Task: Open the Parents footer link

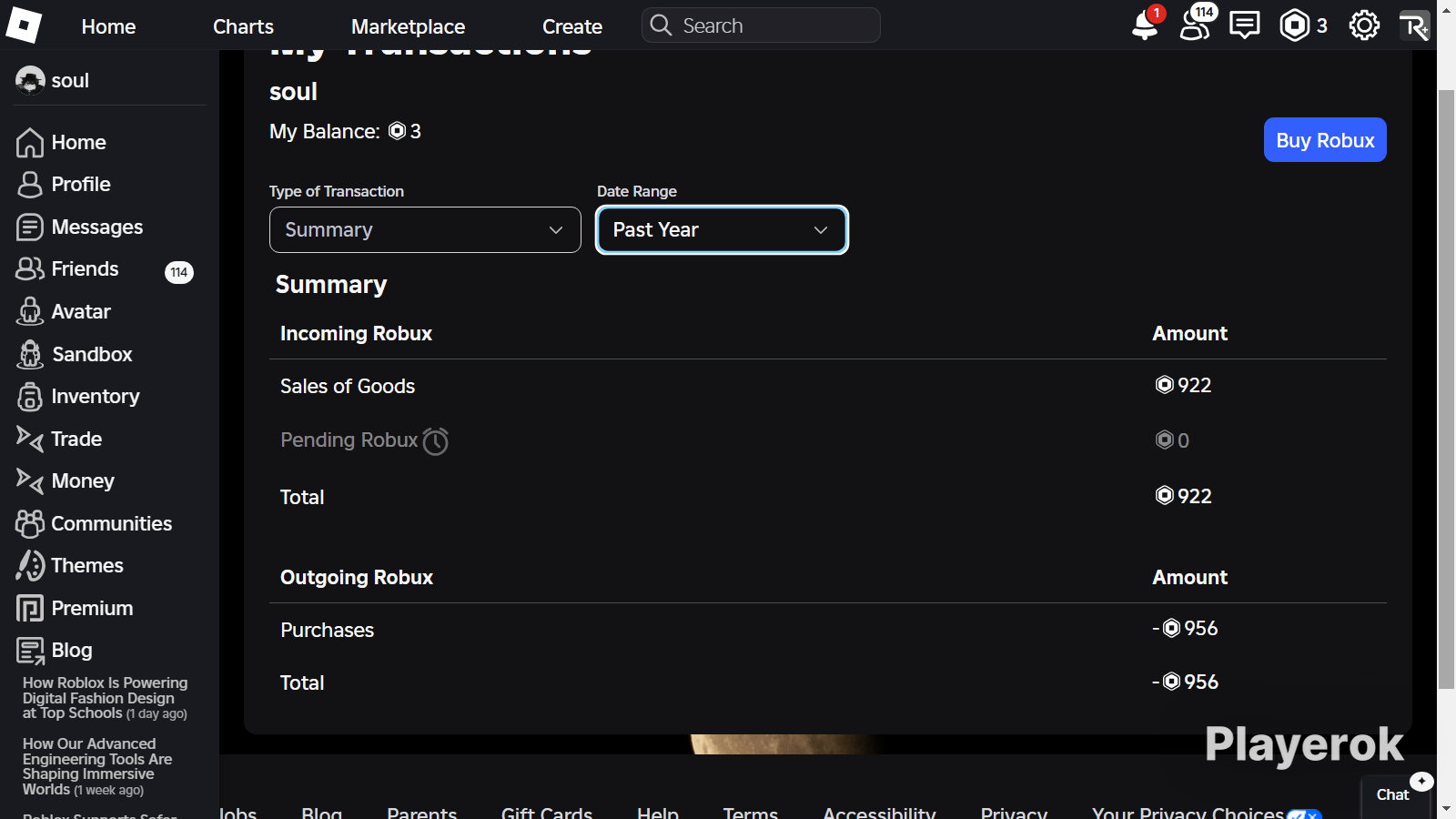Action: point(422,812)
